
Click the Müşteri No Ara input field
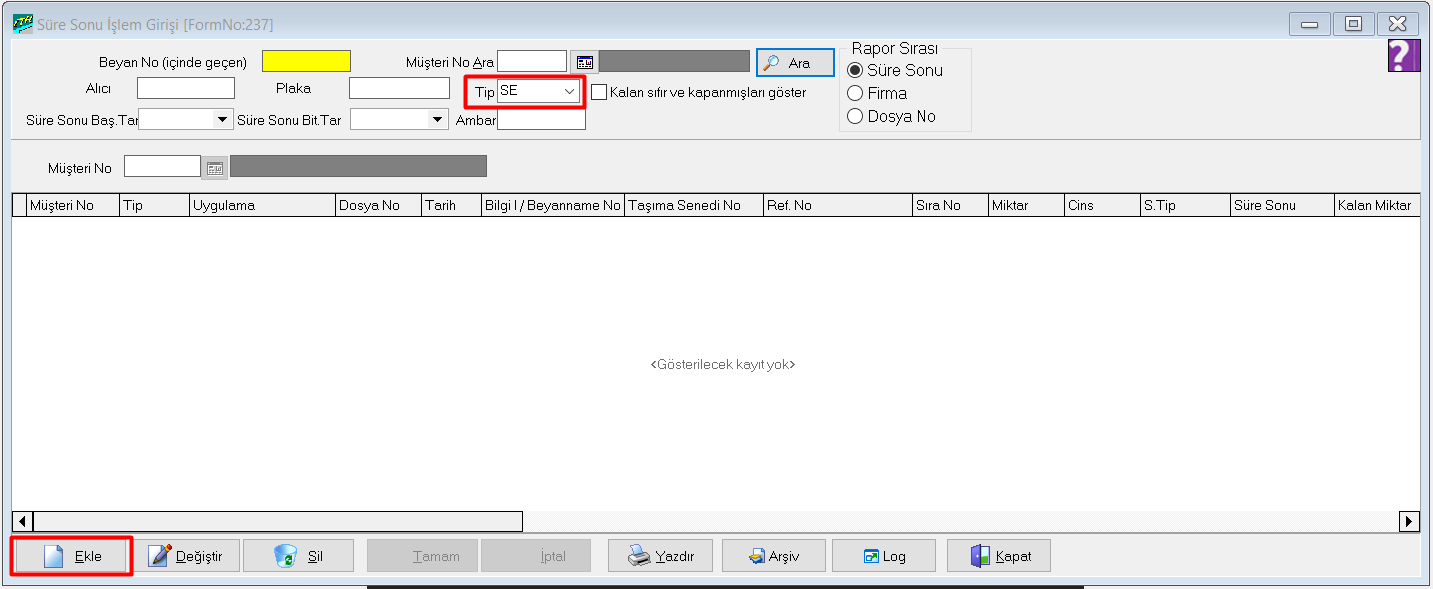[532, 62]
